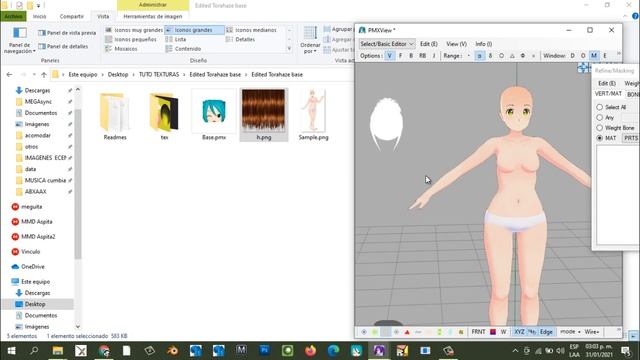
Task: Select the box range selection icon
Action: [480, 56]
